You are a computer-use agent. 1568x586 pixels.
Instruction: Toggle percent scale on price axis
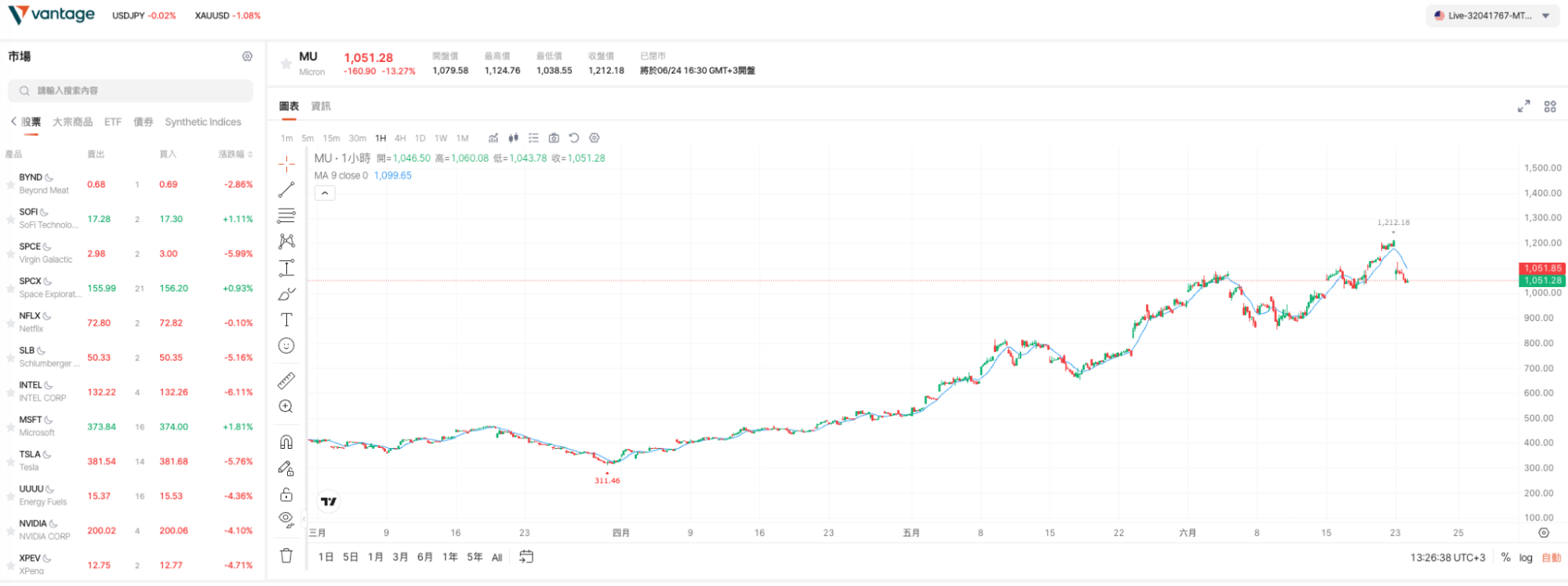pyautogui.click(x=1505, y=557)
